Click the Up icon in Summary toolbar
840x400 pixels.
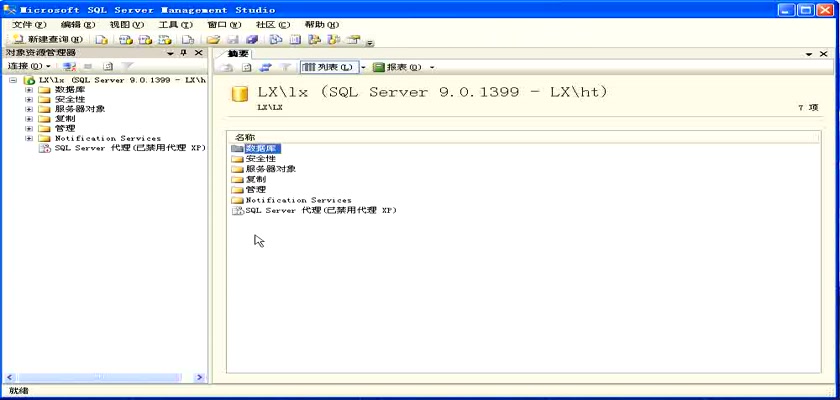[227, 67]
